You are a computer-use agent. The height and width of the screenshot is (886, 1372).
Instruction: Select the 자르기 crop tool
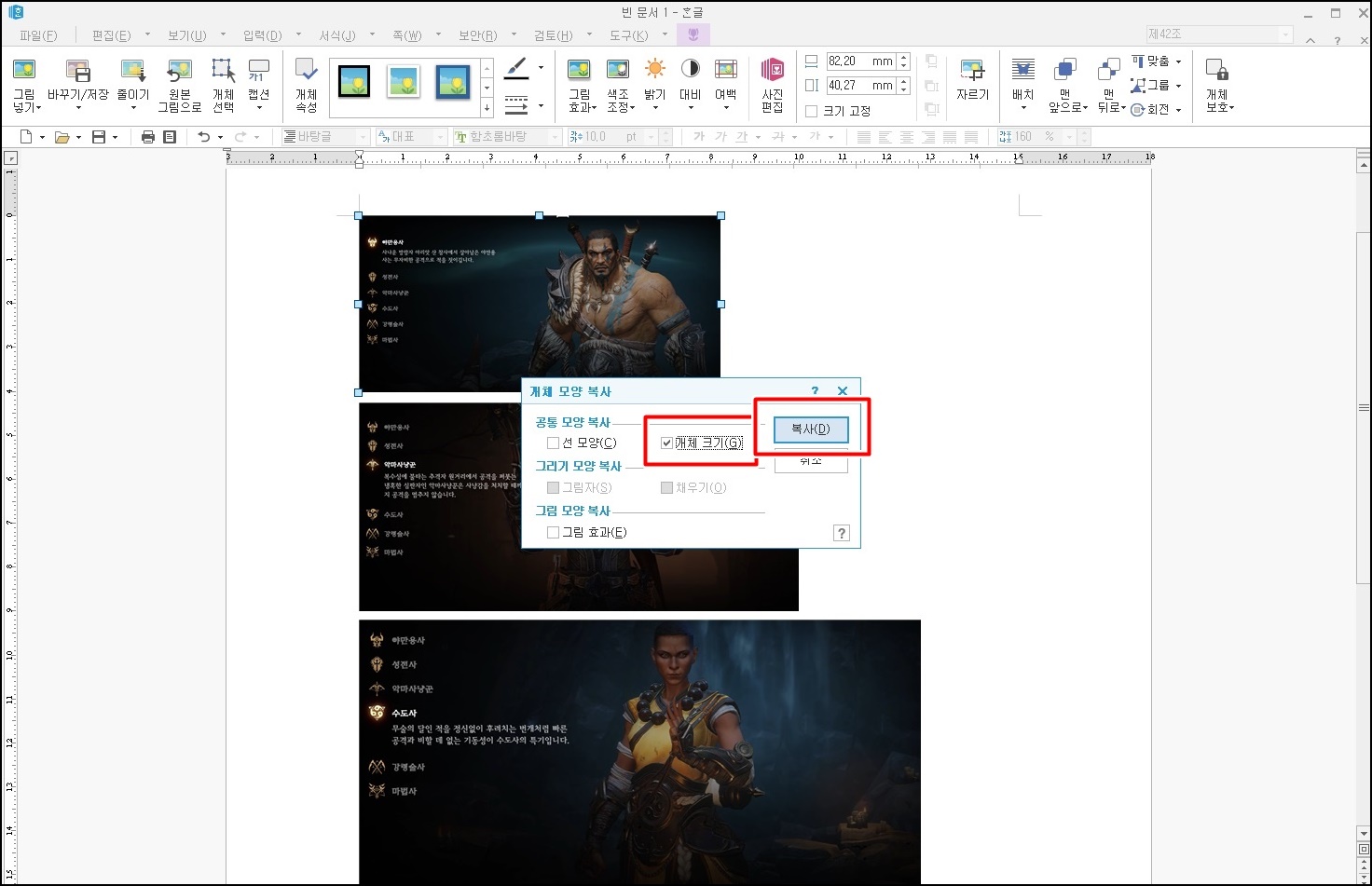pos(972,82)
